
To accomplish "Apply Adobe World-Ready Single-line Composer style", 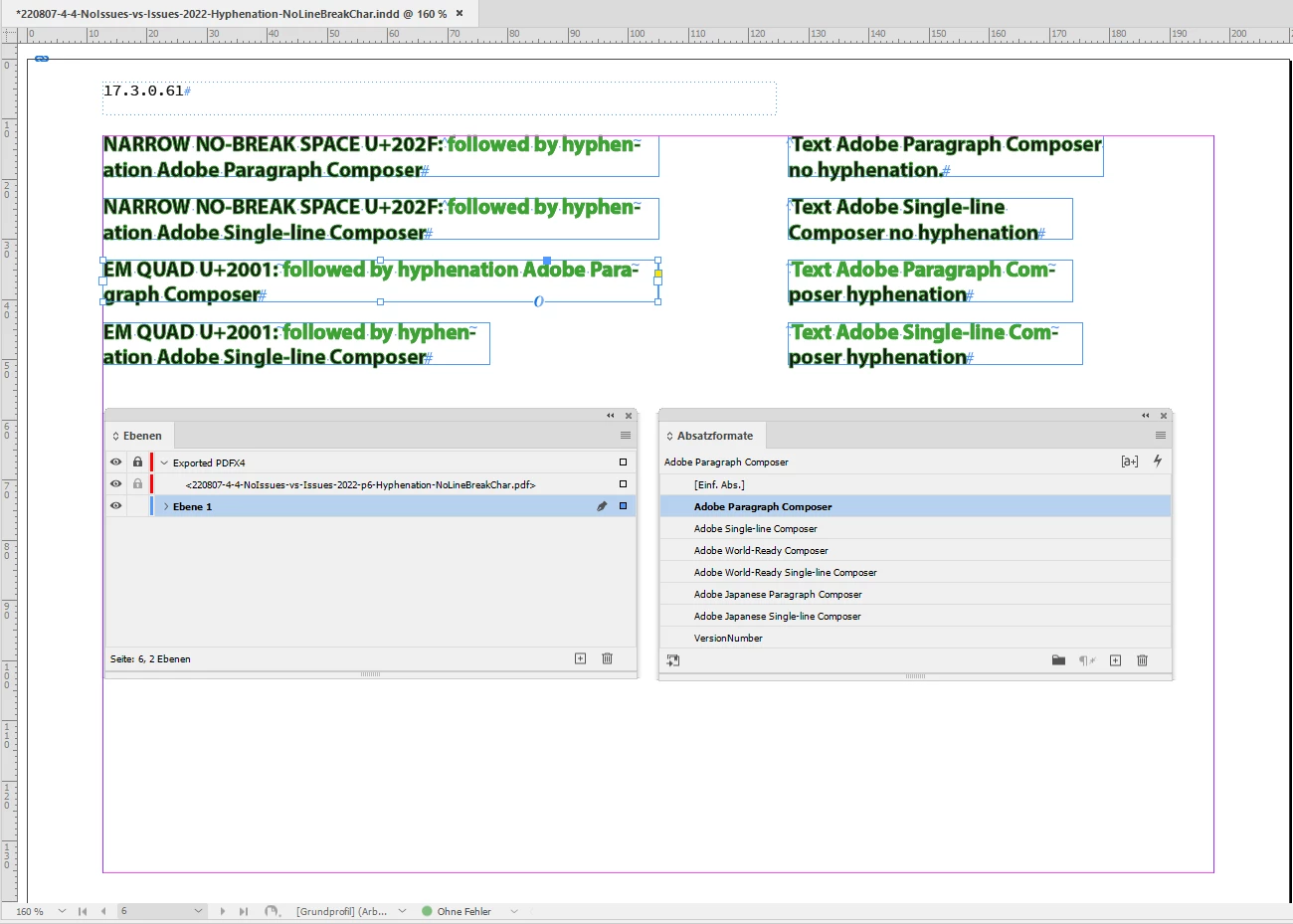I will [915, 572].
